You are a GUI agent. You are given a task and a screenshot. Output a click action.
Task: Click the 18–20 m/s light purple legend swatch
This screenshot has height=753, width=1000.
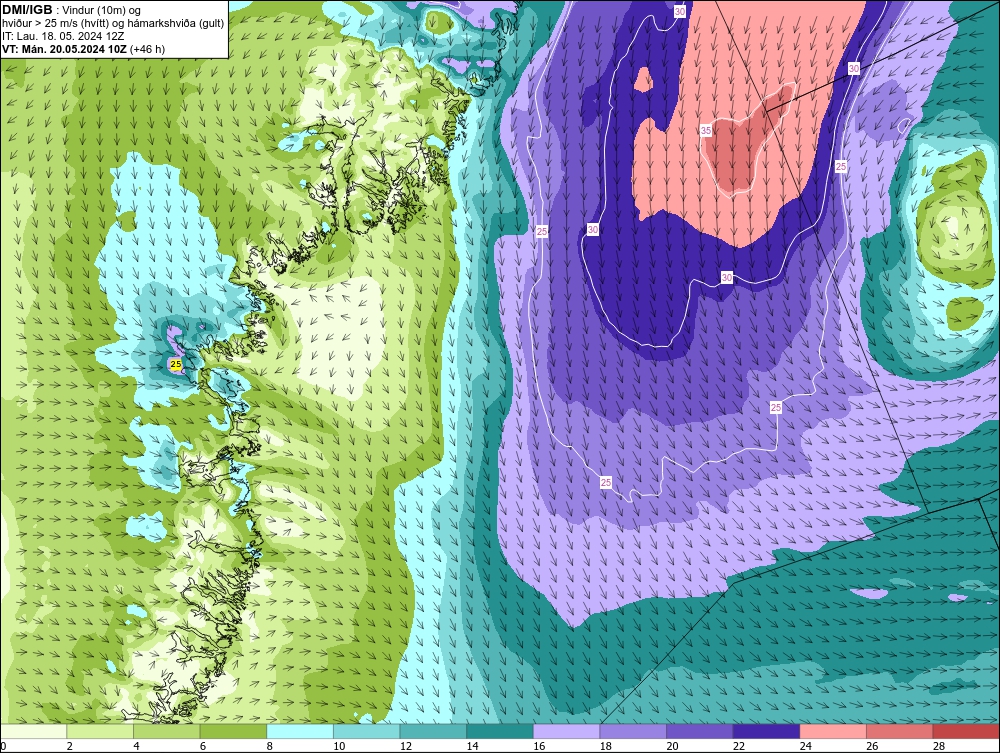633,731
